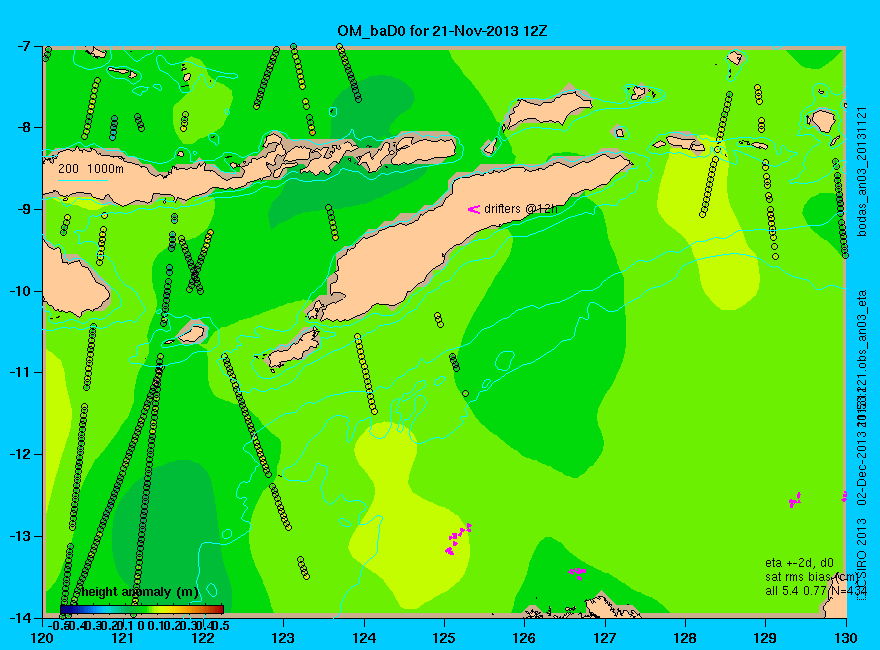Click the "drifters @12h" legend label
Viewport: 880px width, 650px height.
pyautogui.click(x=521, y=209)
